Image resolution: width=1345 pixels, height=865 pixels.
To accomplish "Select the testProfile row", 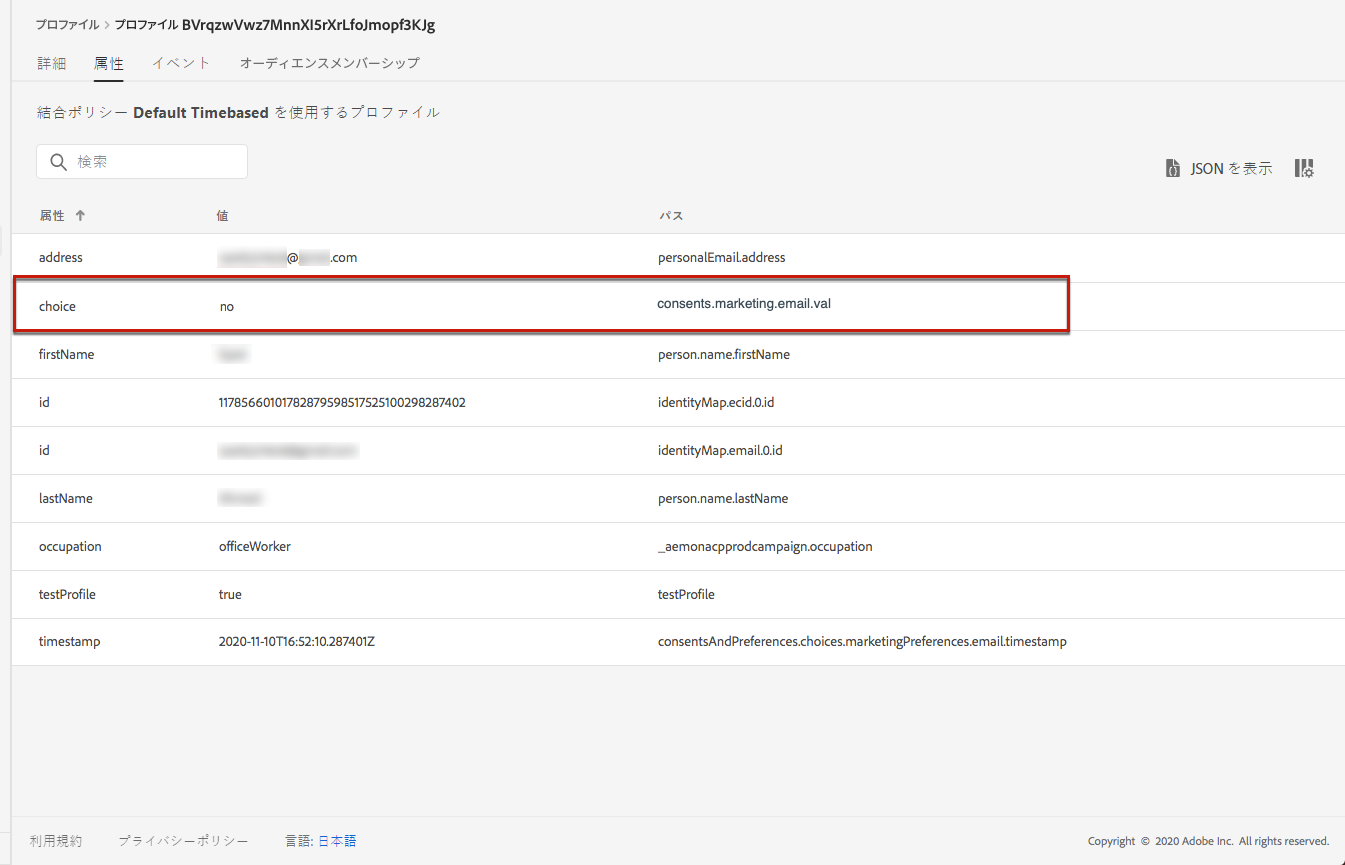I will click(678, 595).
